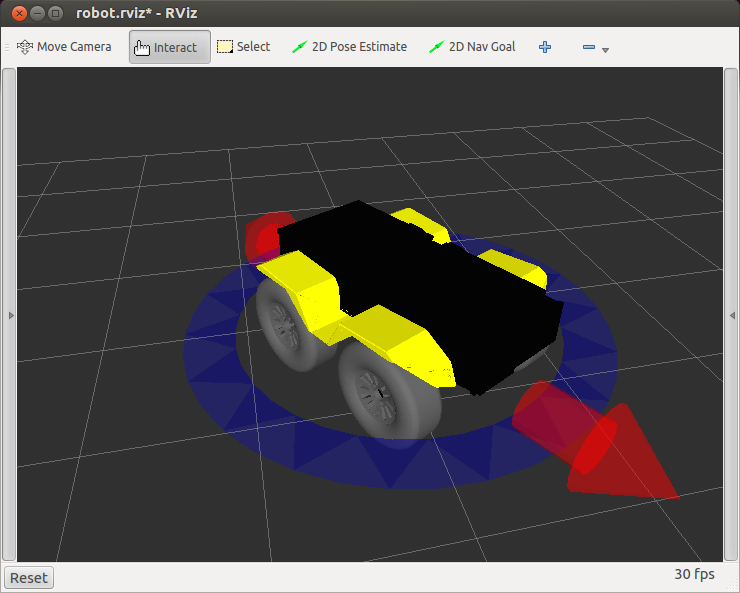Click the blue plus add-tool icon
The height and width of the screenshot is (593, 740).
coord(545,47)
